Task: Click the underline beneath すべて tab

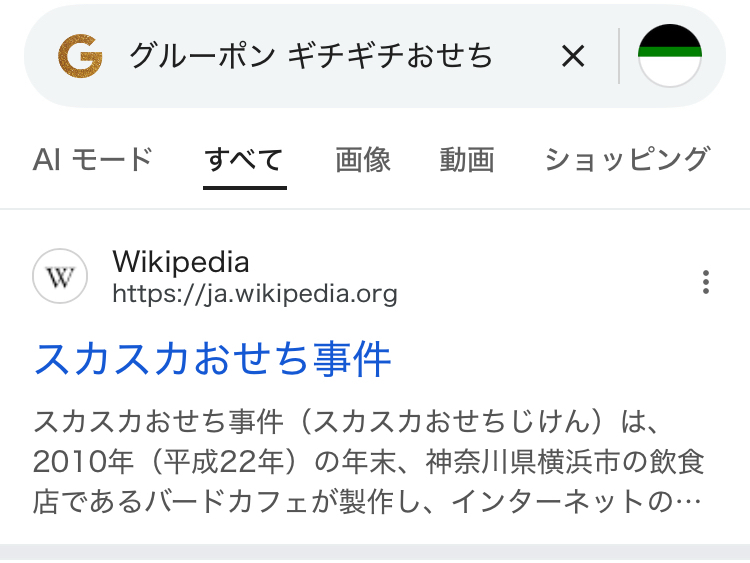Action: pos(244,187)
